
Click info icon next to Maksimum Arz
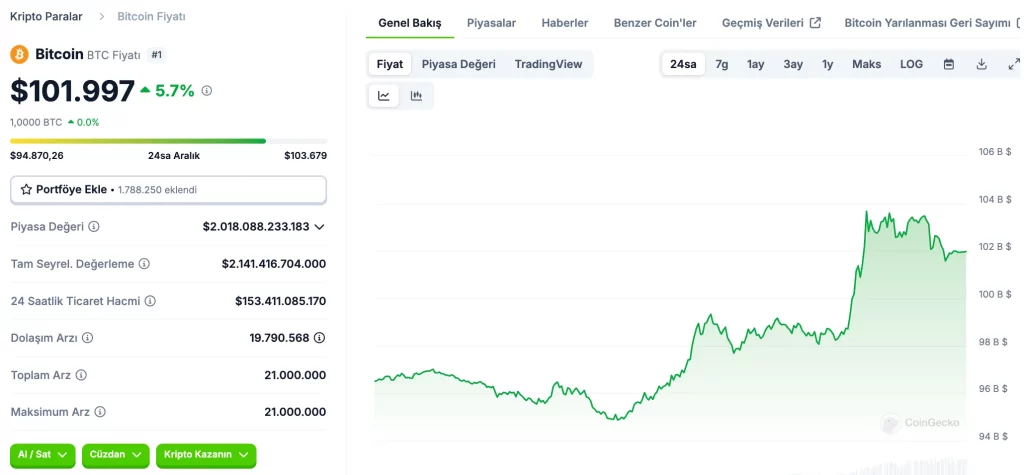[100, 412]
